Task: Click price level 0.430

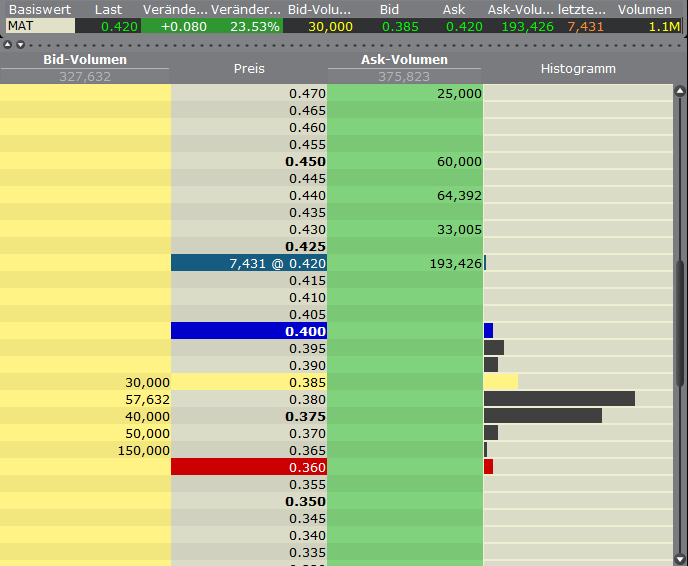Action: pos(307,229)
